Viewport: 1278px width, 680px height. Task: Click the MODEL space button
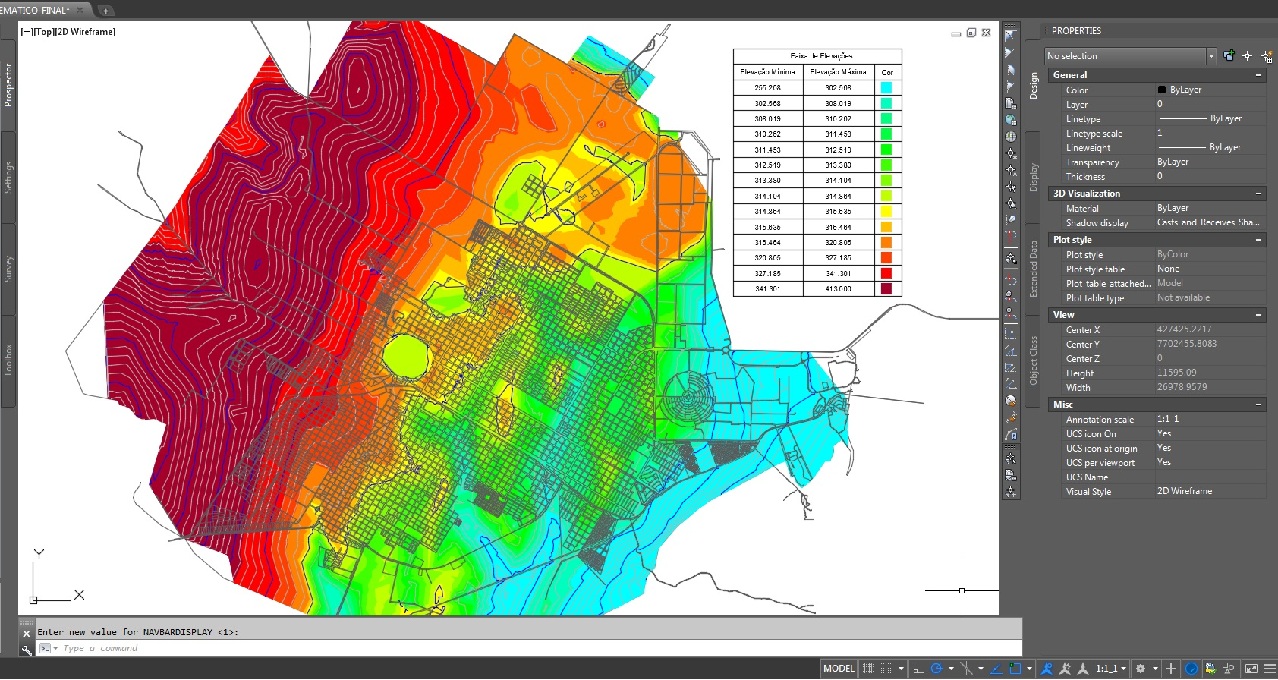point(839,668)
